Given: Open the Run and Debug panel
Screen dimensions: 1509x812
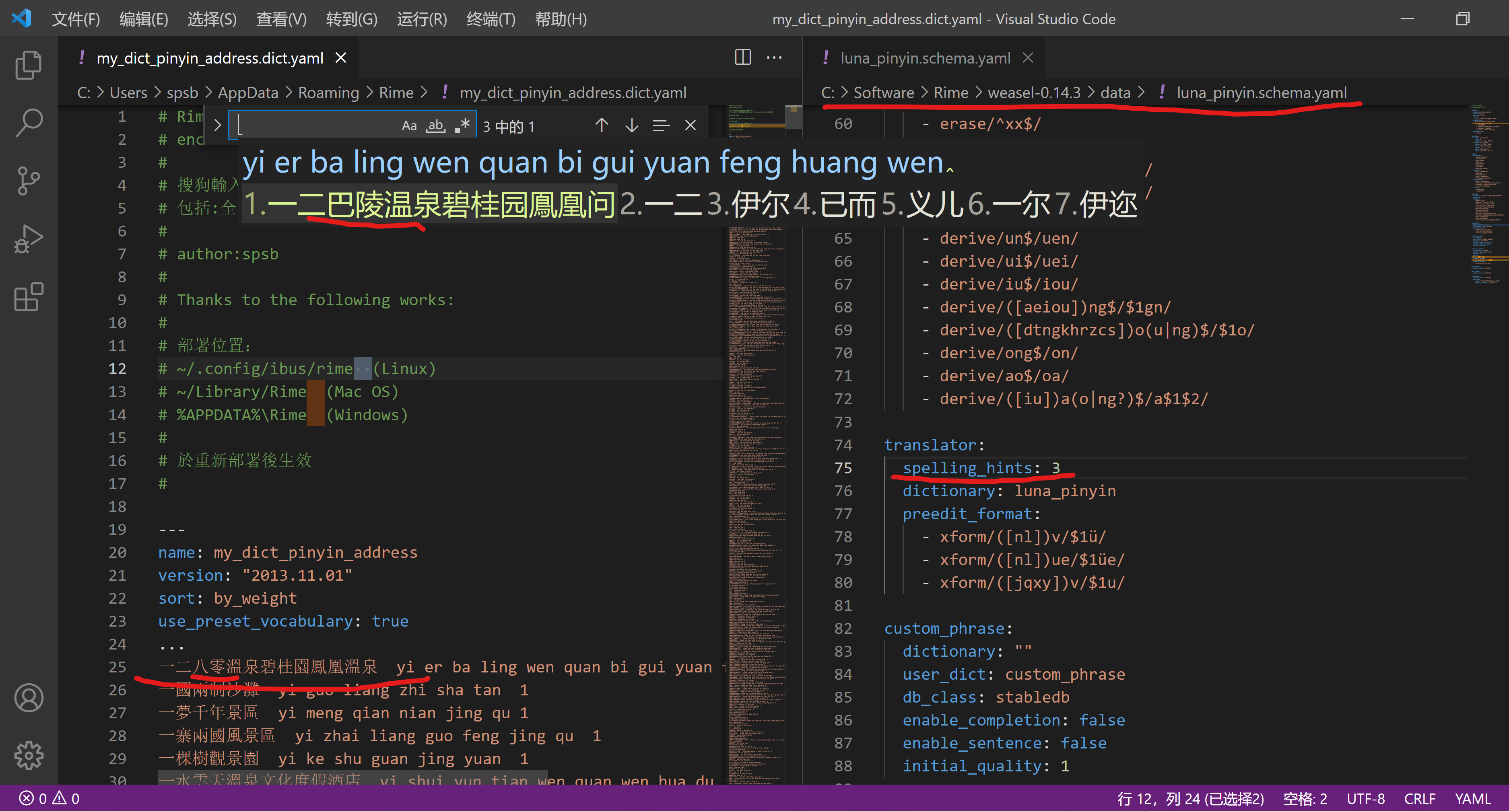Looking at the screenshot, I should click(x=29, y=238).
